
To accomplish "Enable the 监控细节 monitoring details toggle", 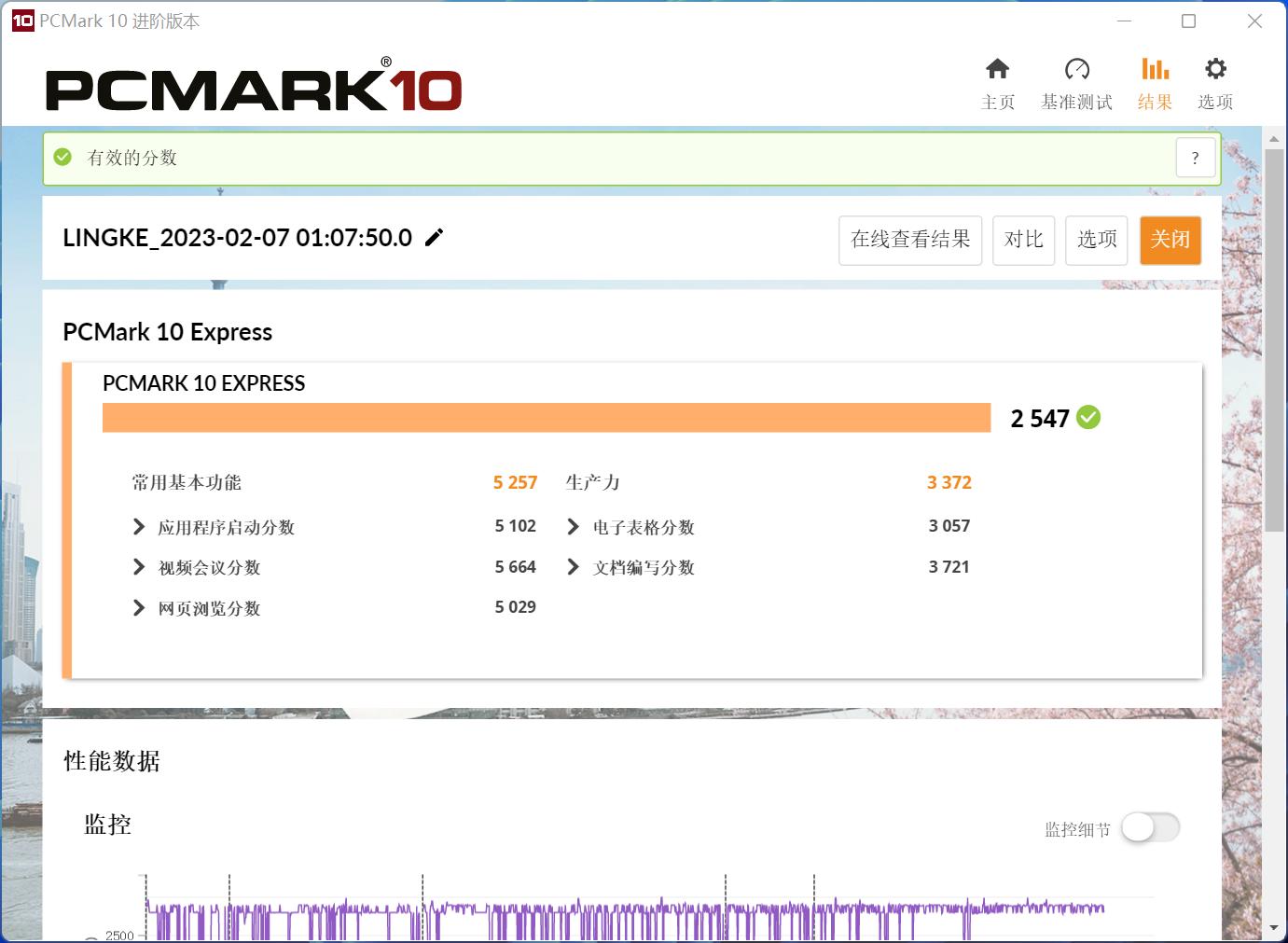I will point(1150,827).
